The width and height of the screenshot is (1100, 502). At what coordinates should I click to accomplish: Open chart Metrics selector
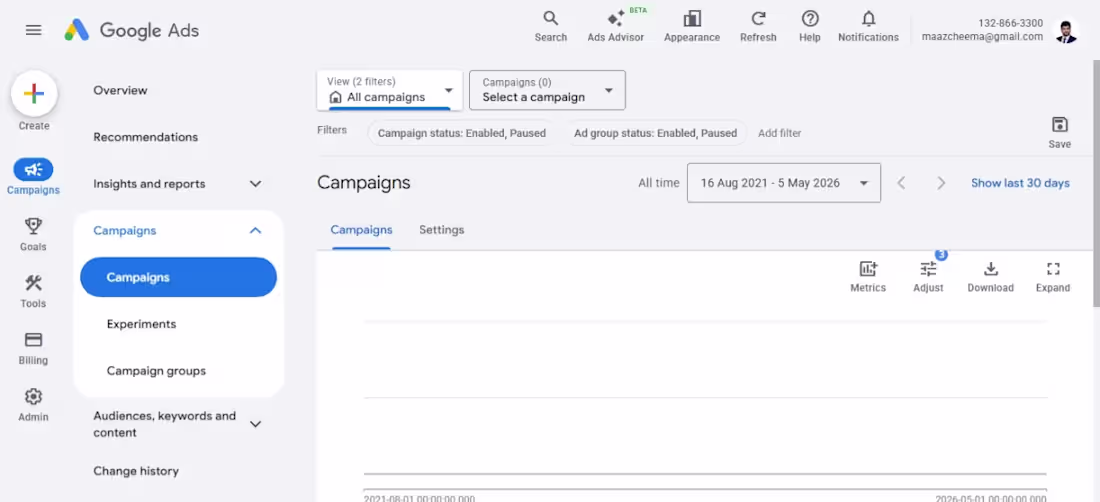point(868,276)
